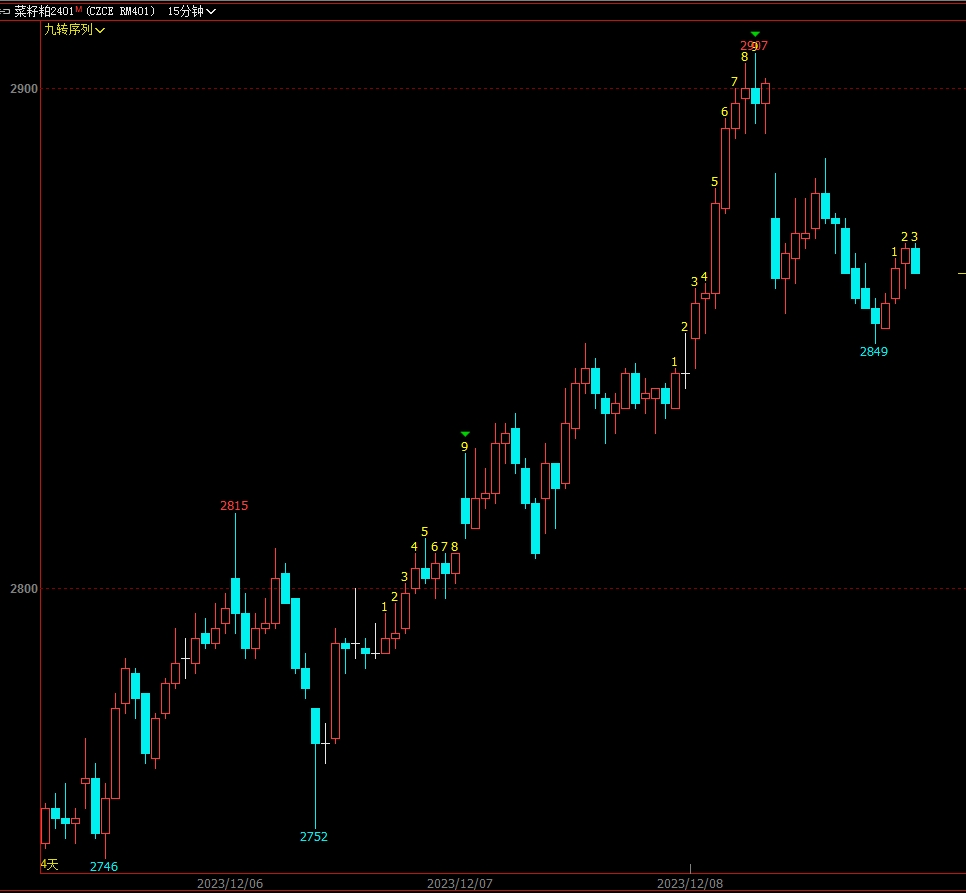This screenshot has height=893, width=966.
Task: Click the last cyan candlestick labeled 3
Action: coord(915,261)
